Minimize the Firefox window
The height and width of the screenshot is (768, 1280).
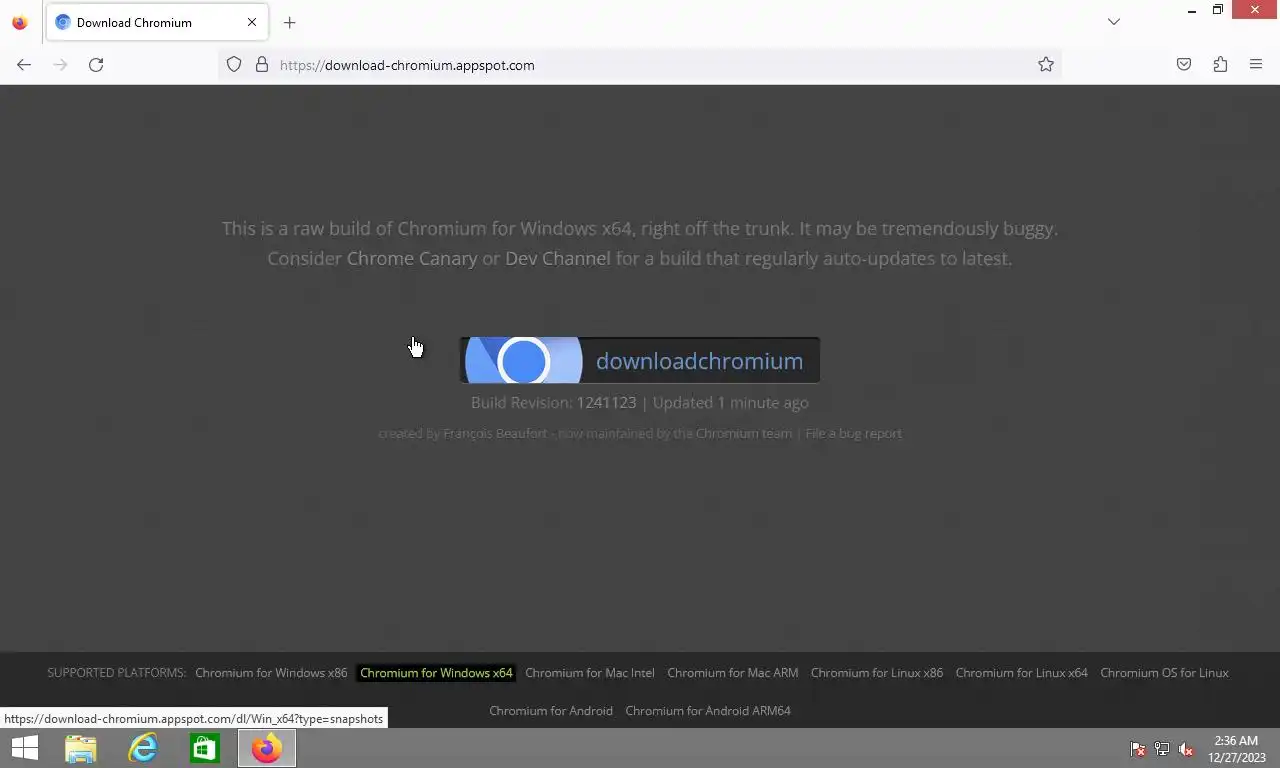[x=1191, y=10]
